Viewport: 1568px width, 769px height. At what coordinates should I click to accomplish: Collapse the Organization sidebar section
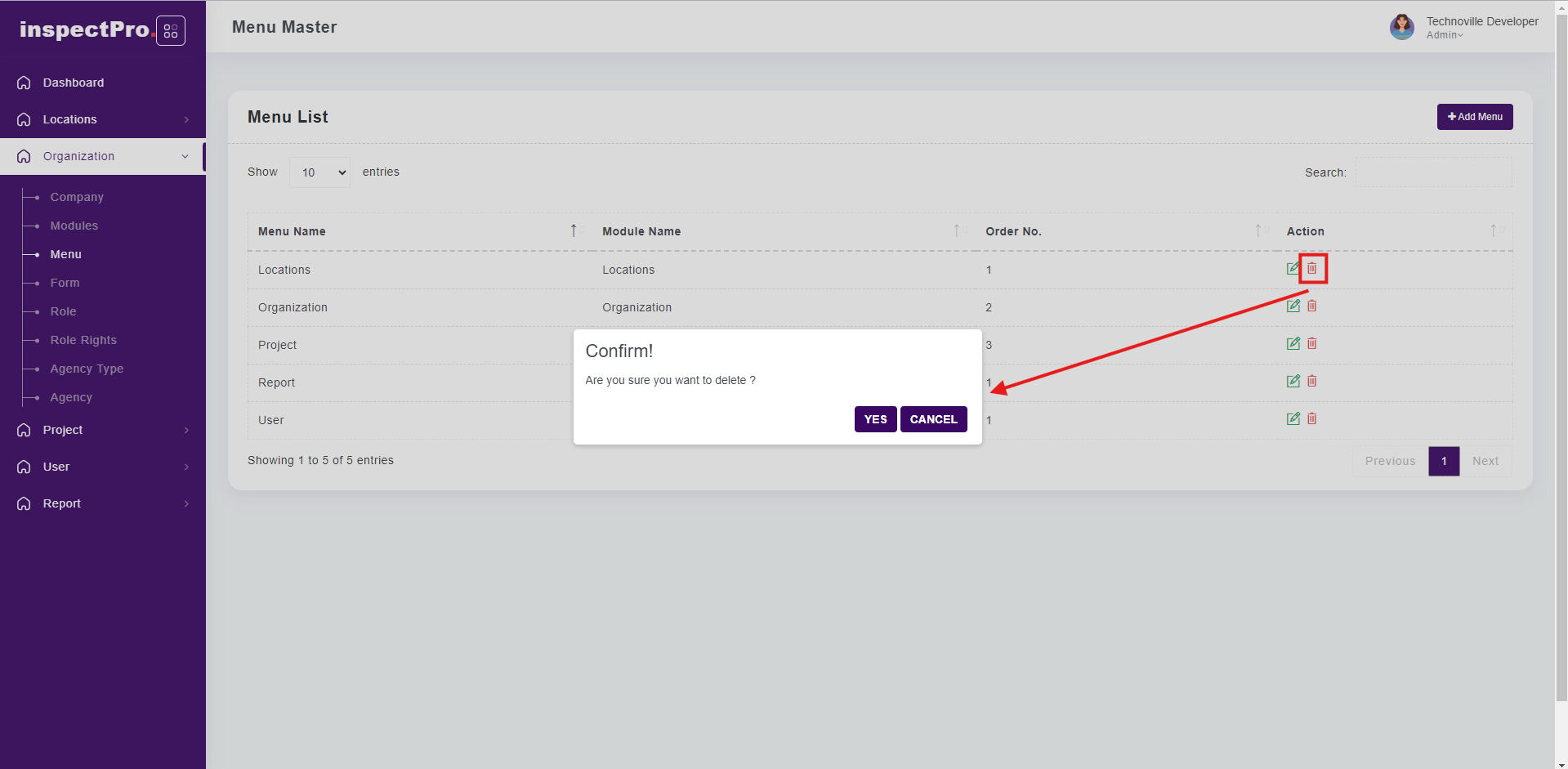(x=102, y=156)
